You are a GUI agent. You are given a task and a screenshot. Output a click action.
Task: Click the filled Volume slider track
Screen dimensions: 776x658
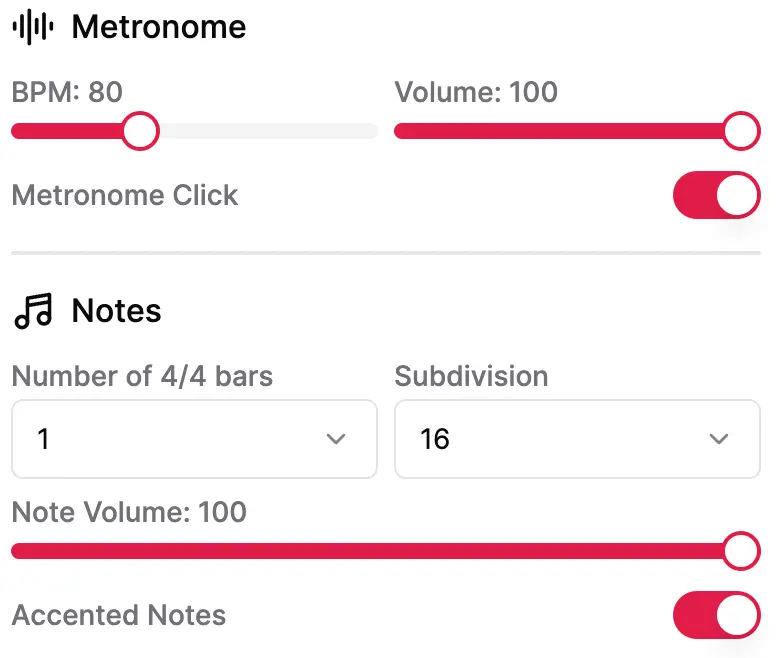click(x=560, y=131)
